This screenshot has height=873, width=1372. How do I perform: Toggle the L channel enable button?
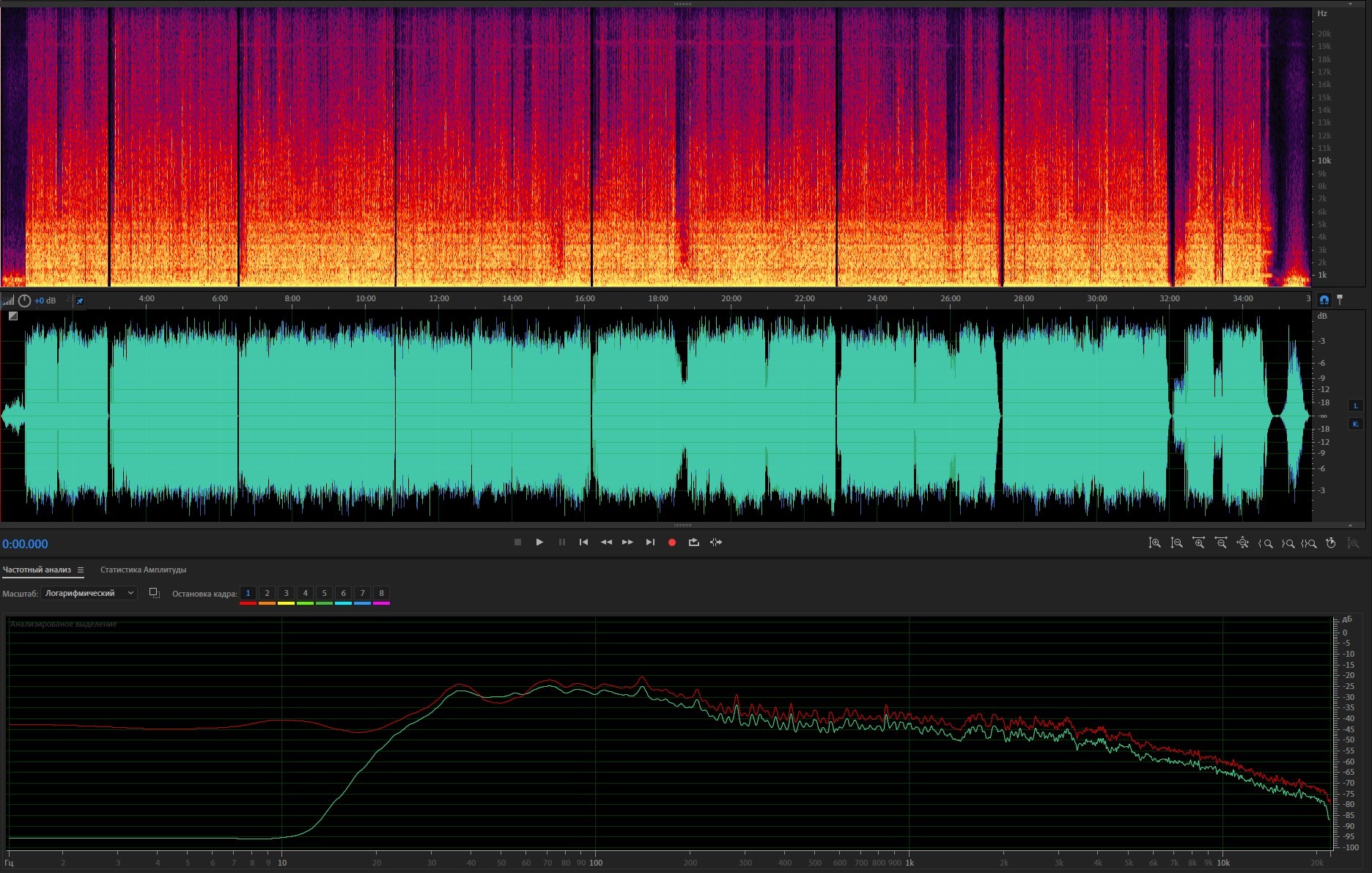pos(1355,405)
